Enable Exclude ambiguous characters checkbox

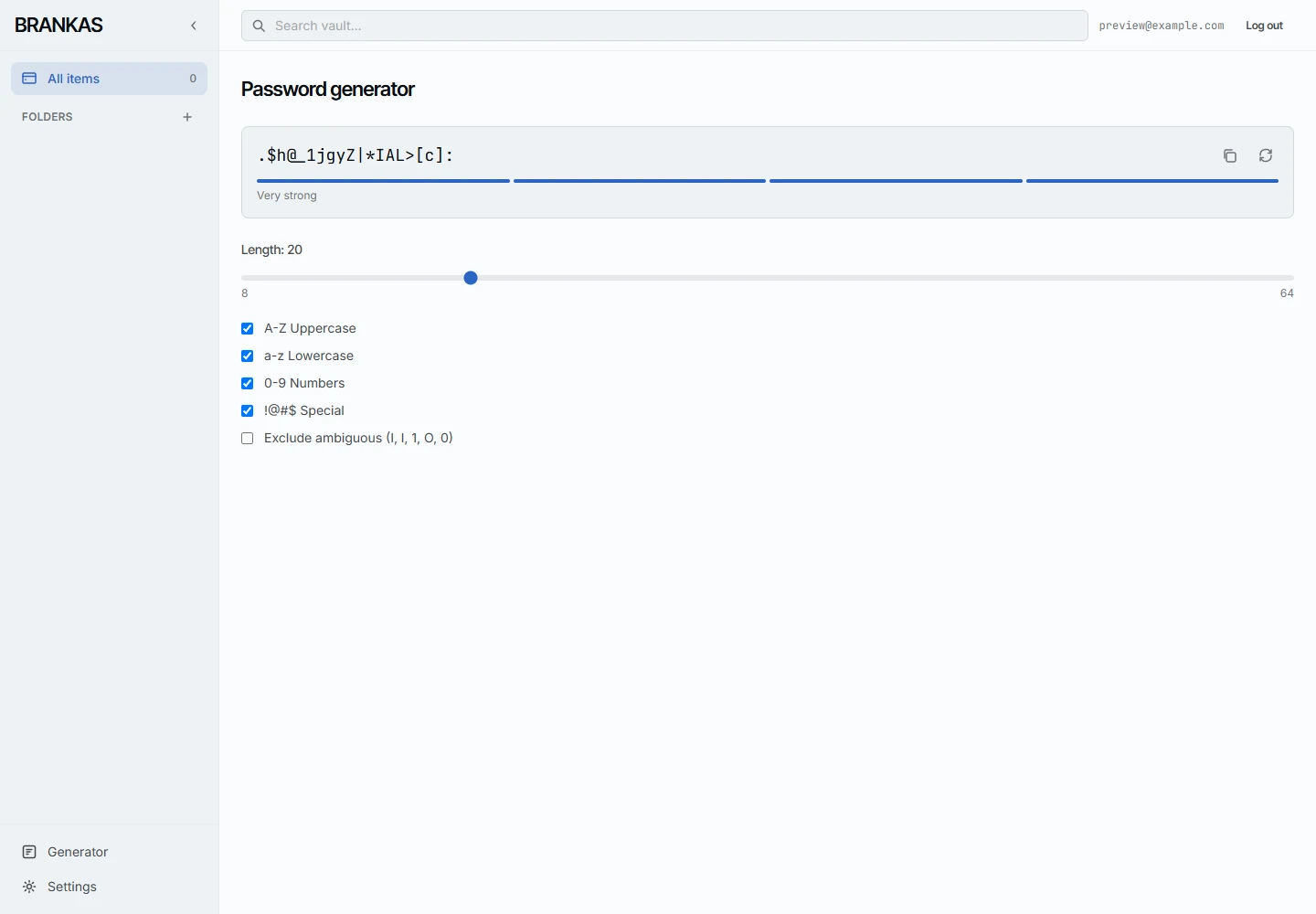[247, 438]
